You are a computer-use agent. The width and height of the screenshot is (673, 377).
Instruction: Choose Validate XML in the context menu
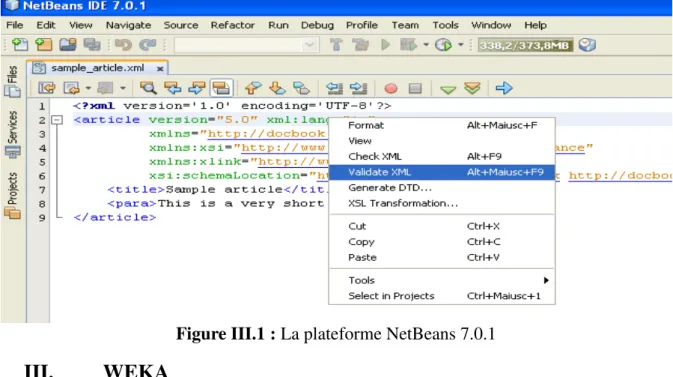442,172
